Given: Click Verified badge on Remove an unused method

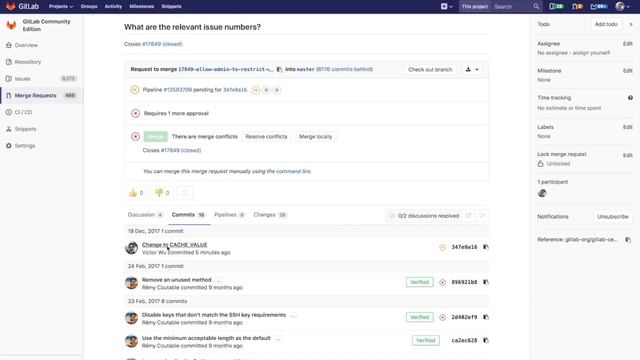Looking at the screenshot, I should 420,282.
